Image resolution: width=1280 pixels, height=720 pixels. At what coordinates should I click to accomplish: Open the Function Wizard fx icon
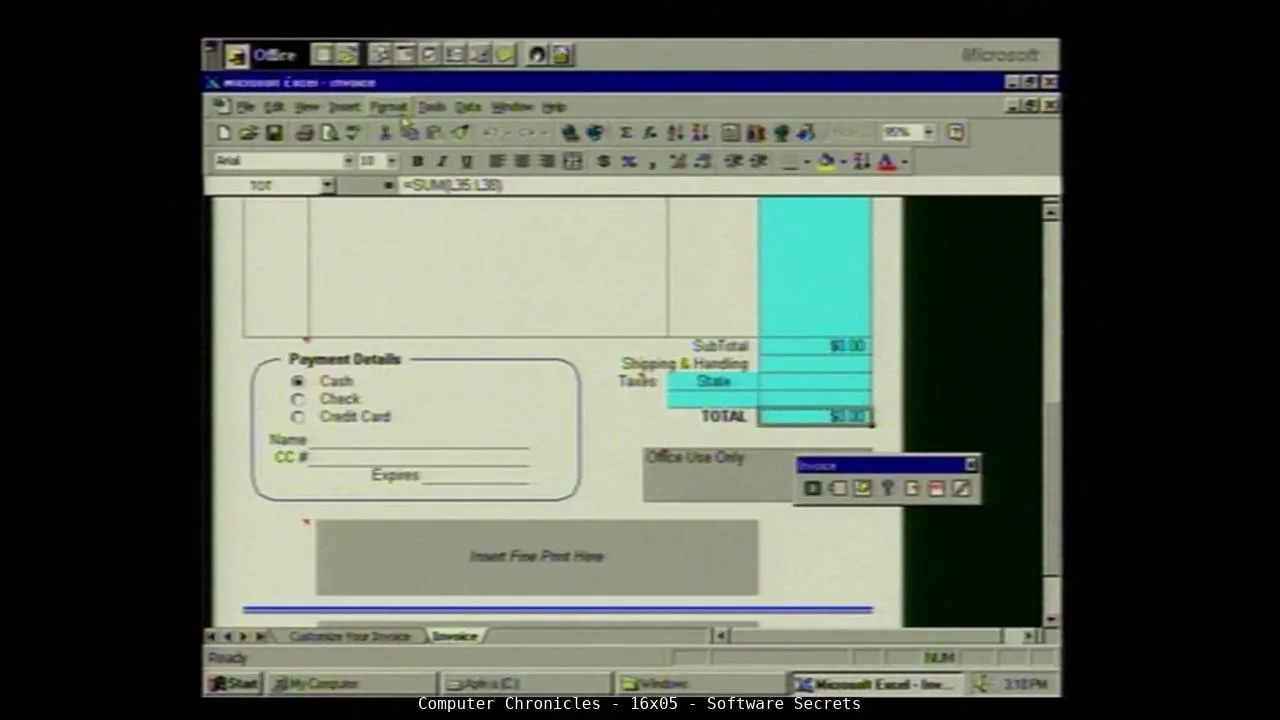tap(650, 133)
